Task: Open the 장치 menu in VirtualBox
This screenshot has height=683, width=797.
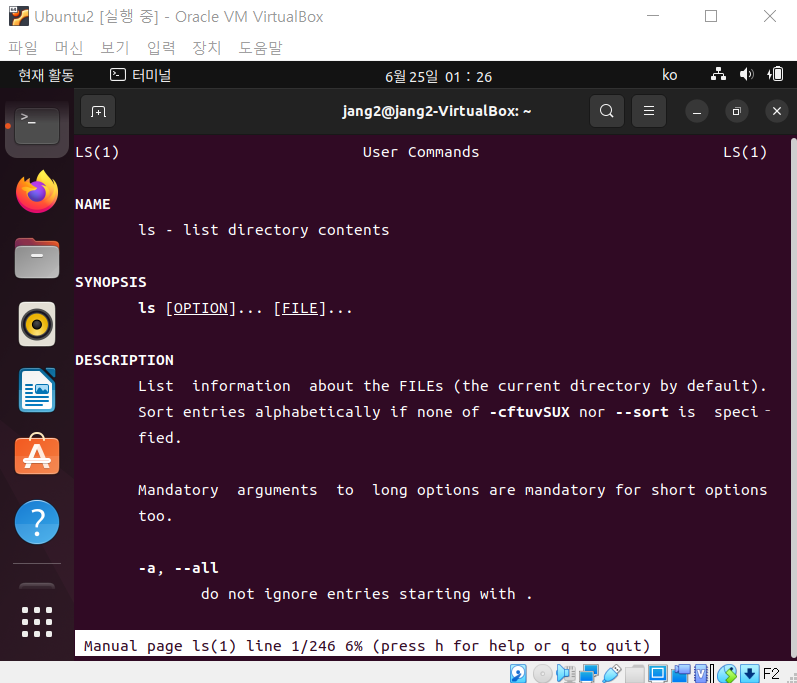Action: 206,48
